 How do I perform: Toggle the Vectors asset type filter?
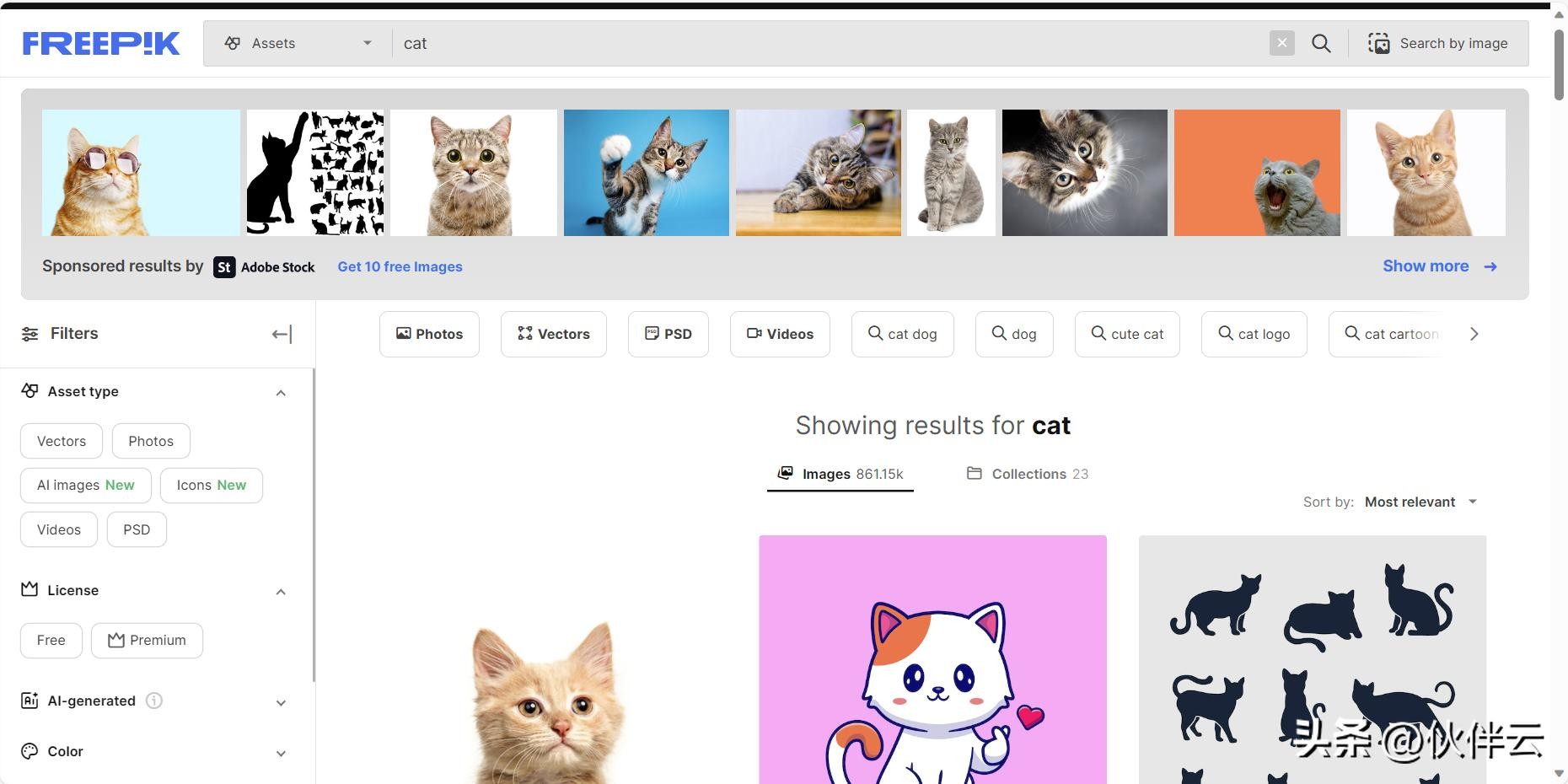tap(62, 441)
